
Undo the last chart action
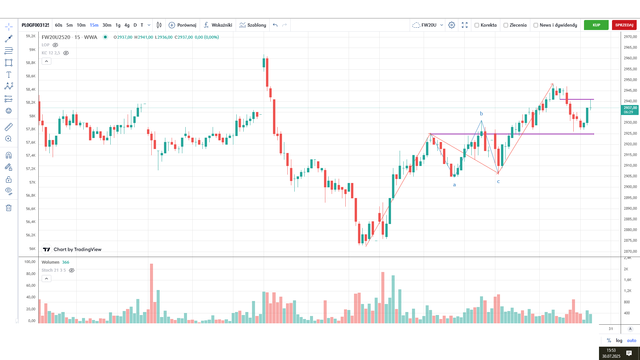coord(275,25)
